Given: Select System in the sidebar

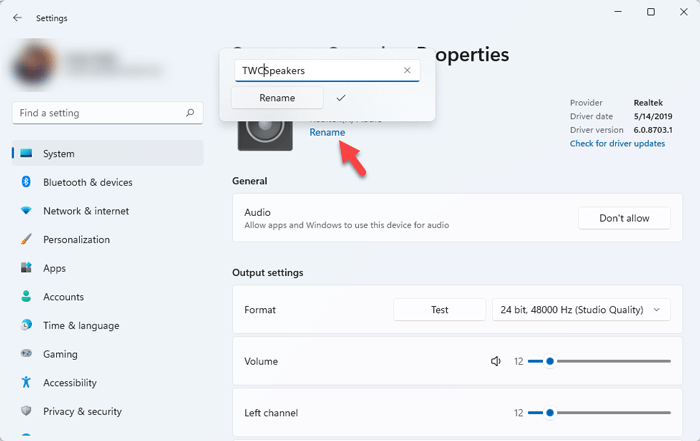Looking at the screenshot, I should pos(59,154).
